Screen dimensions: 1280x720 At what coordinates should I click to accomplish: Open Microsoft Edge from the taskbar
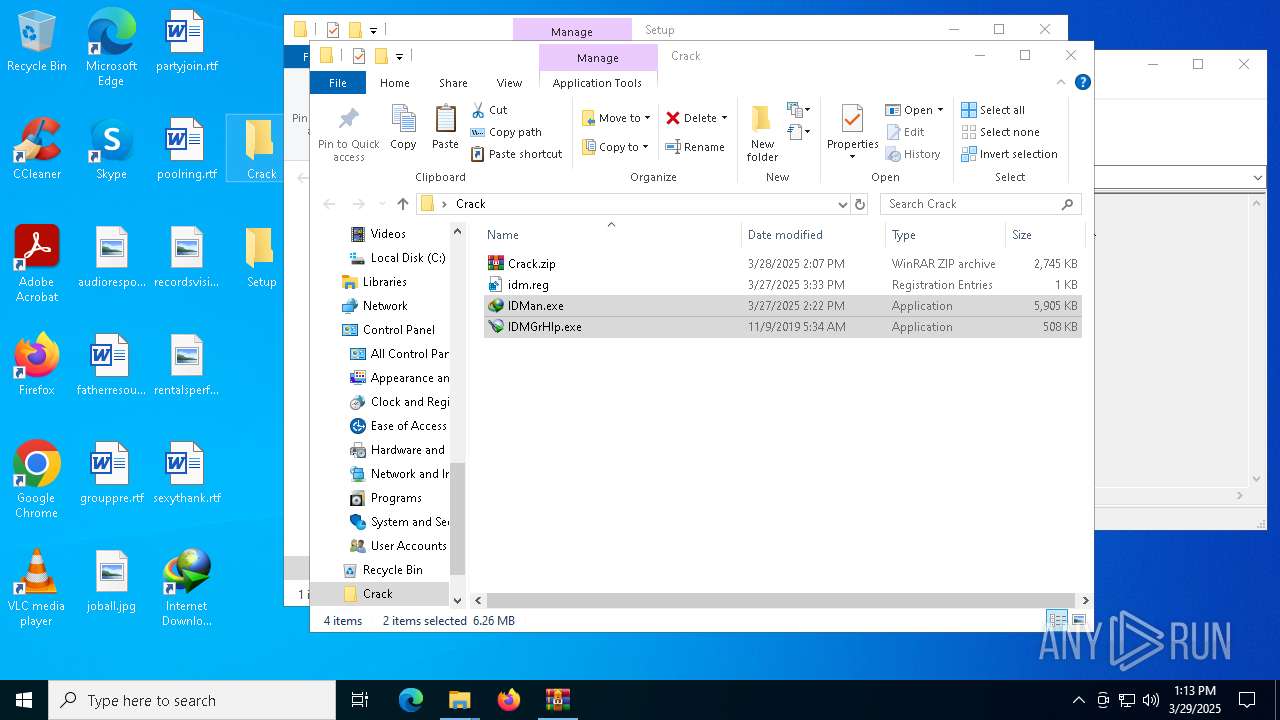(411, 700)
